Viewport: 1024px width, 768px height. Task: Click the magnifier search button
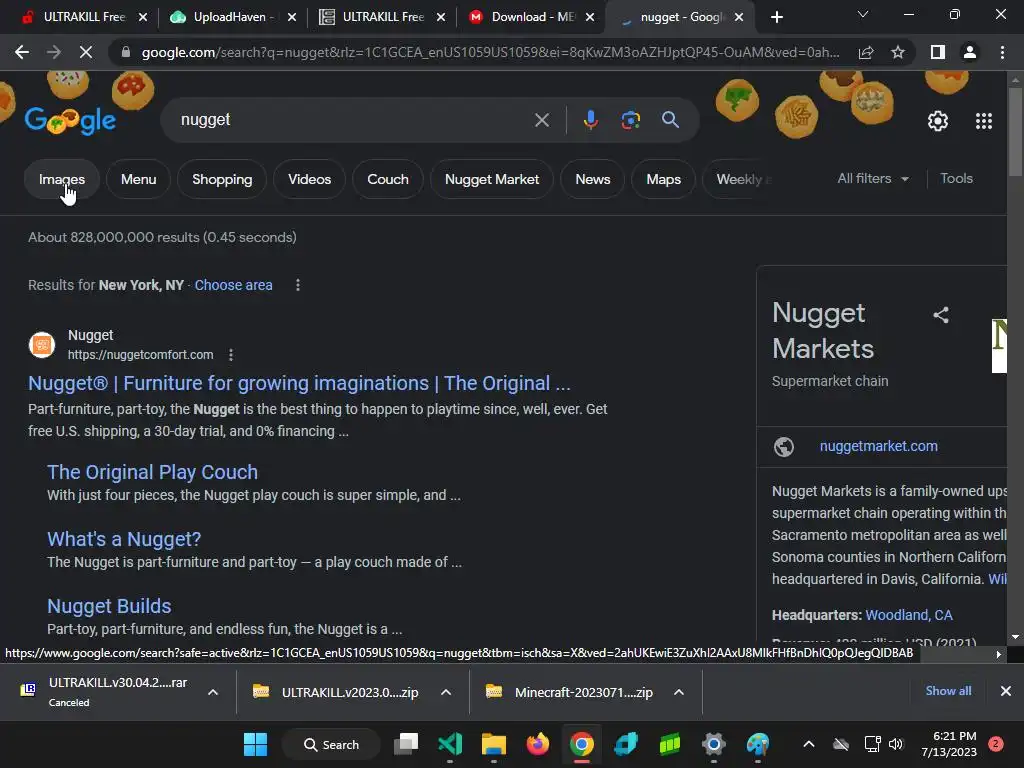tap(670, 120)
